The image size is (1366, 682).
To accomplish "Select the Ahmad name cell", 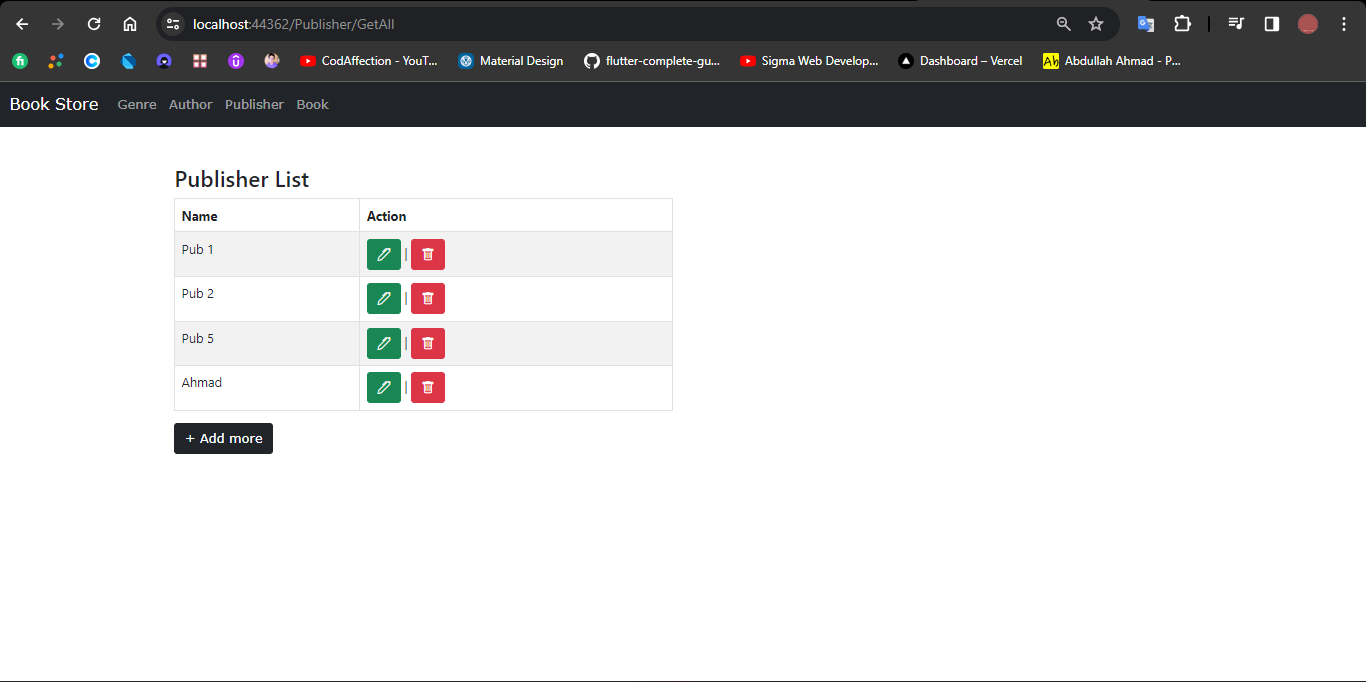I will [267, 388].
